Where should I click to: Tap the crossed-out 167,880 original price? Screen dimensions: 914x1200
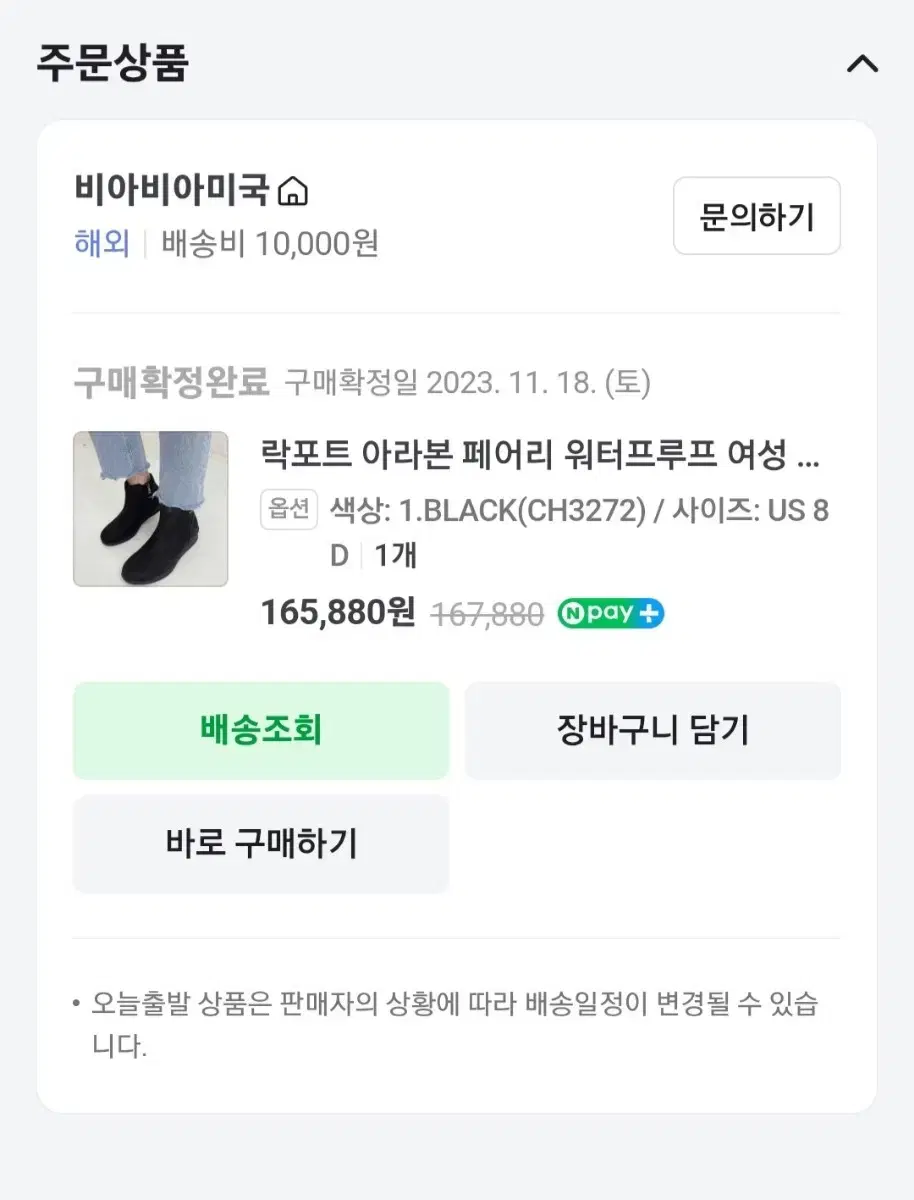click(x=487, y=614)
